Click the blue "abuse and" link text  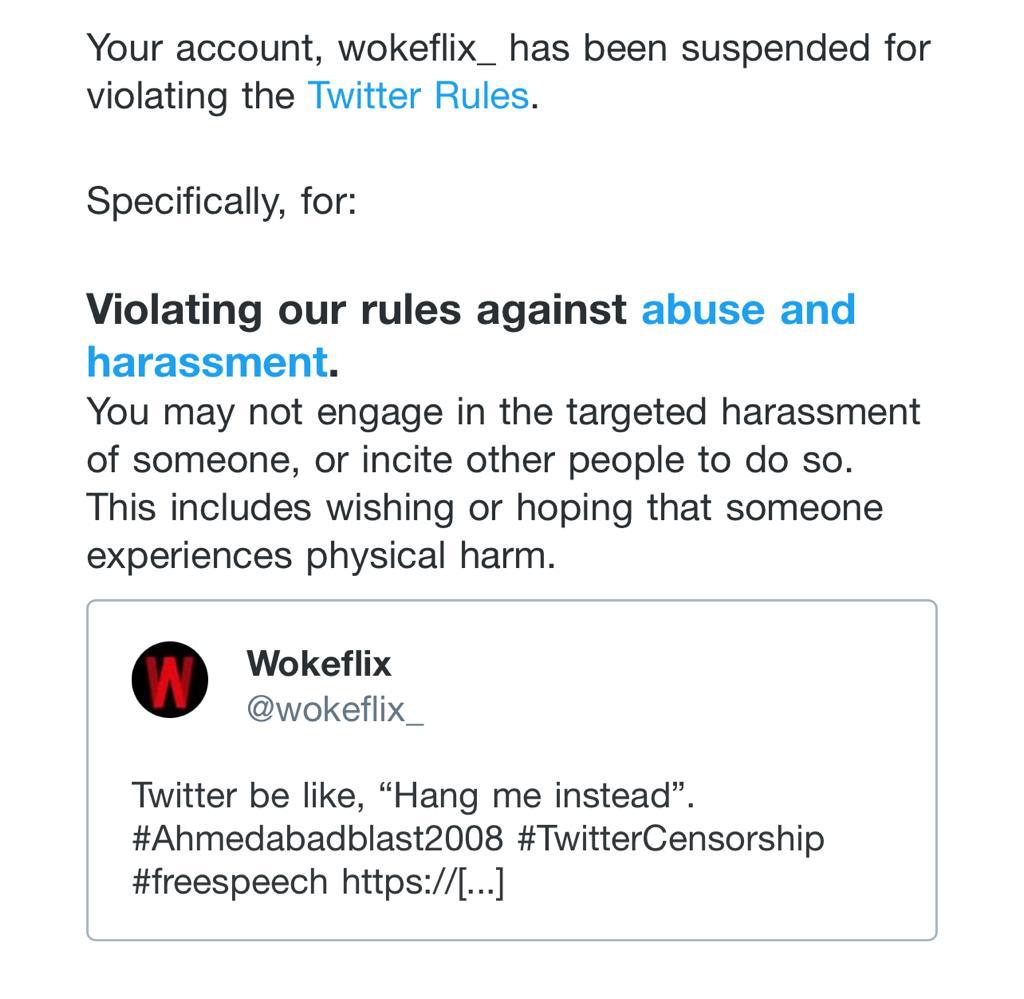coord(748,309)
